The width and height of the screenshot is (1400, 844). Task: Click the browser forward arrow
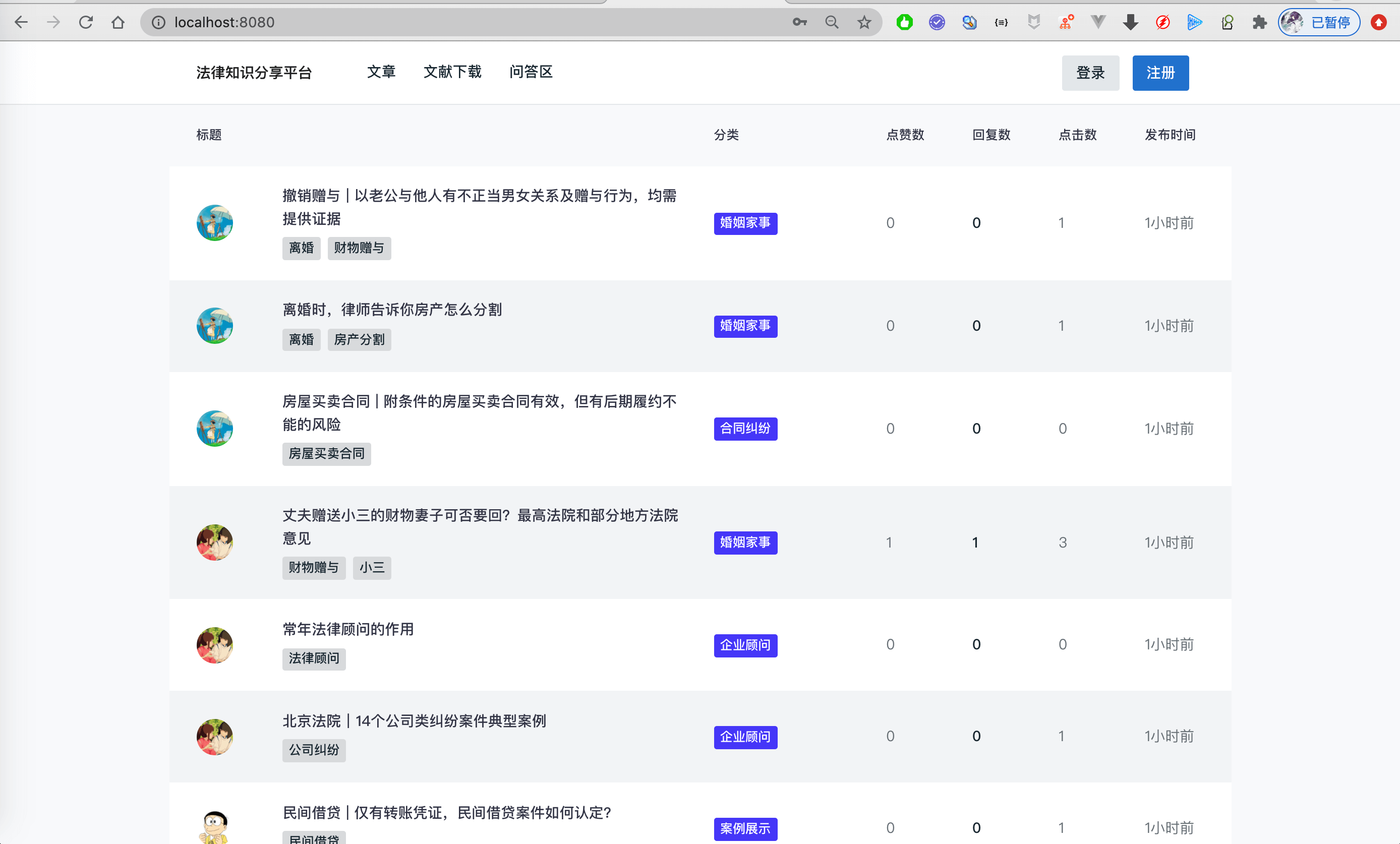53,22
